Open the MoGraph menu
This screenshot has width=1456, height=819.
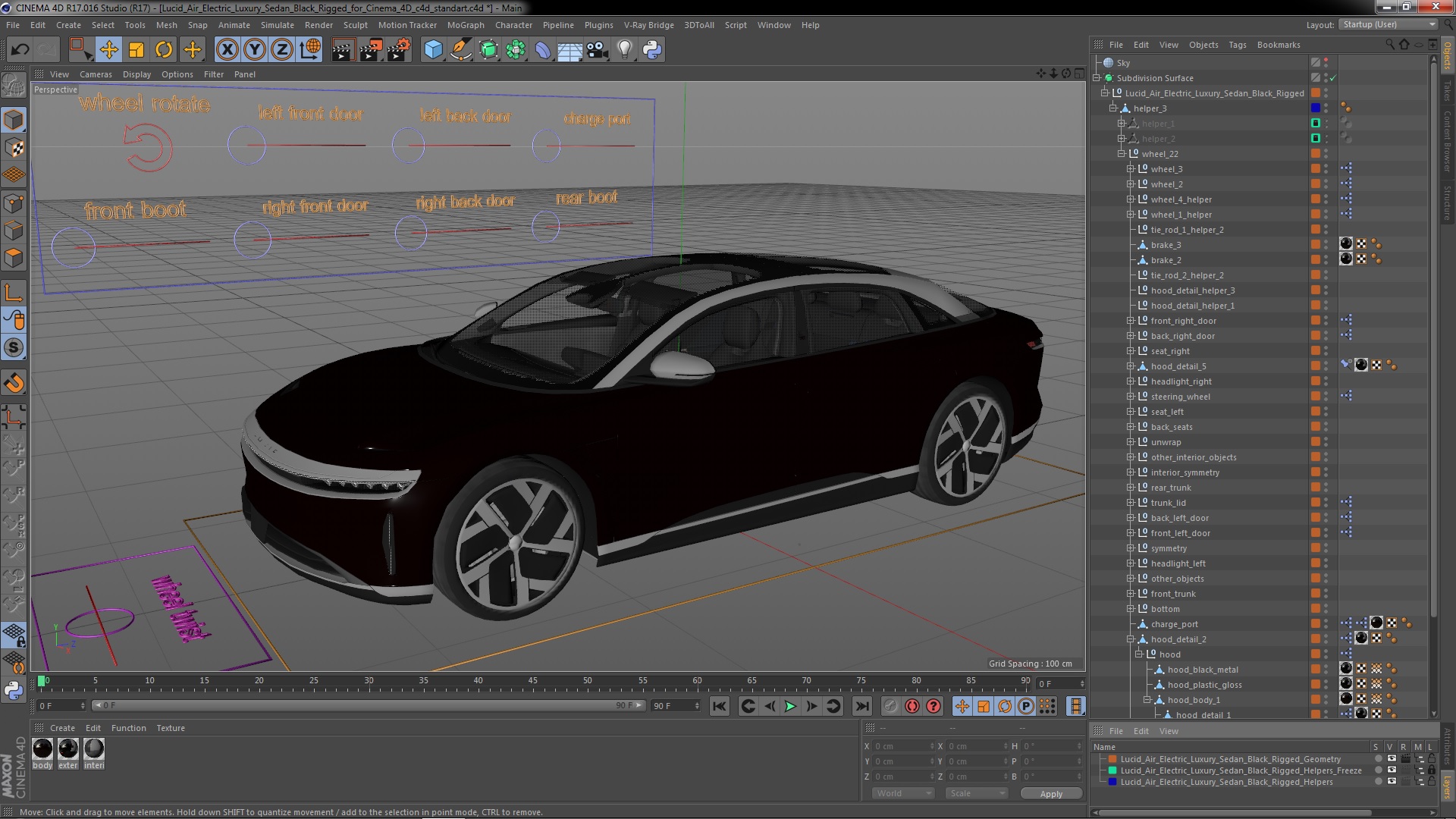tap(466, 25)
